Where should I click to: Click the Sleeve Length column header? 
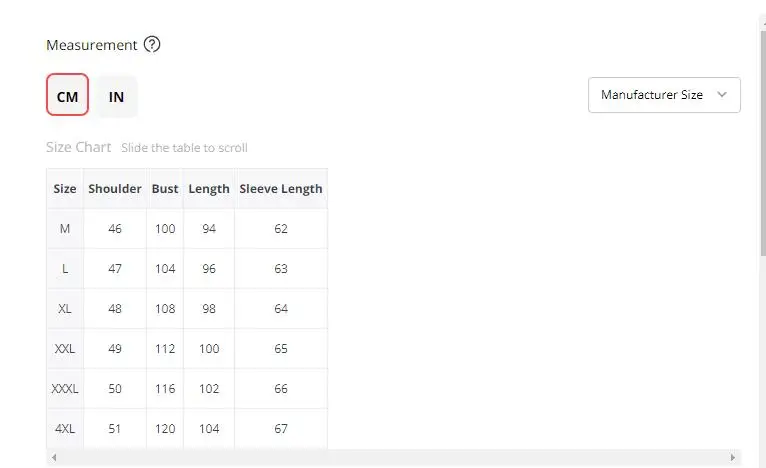point(281,188)
